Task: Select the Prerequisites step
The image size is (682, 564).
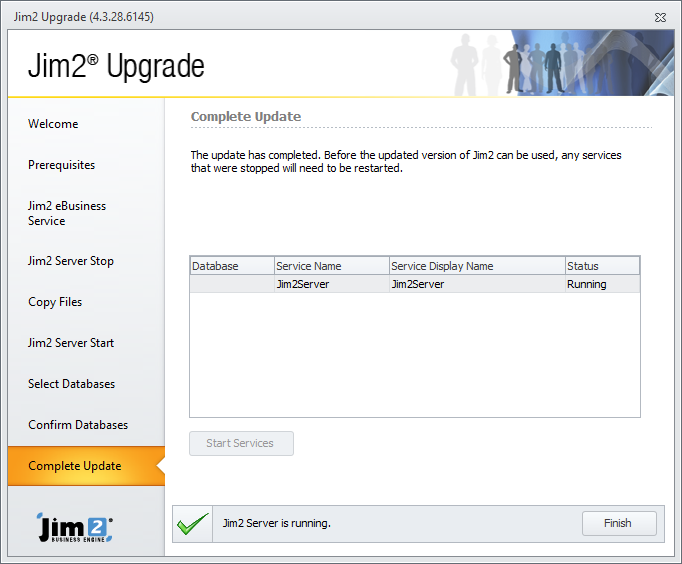Action: [x=61, y=165]
